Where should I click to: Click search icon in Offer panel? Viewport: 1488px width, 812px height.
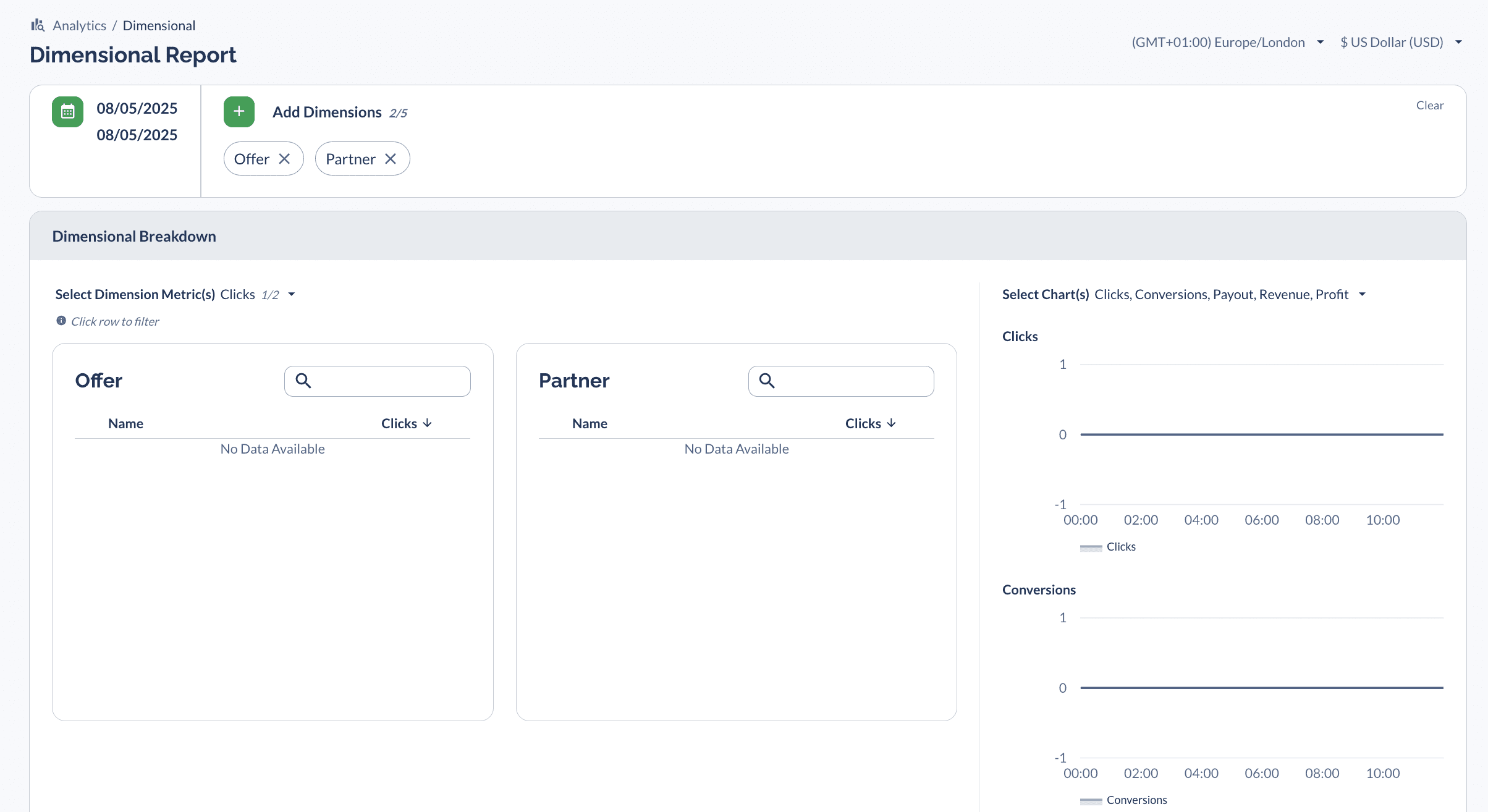coord(303,381)
